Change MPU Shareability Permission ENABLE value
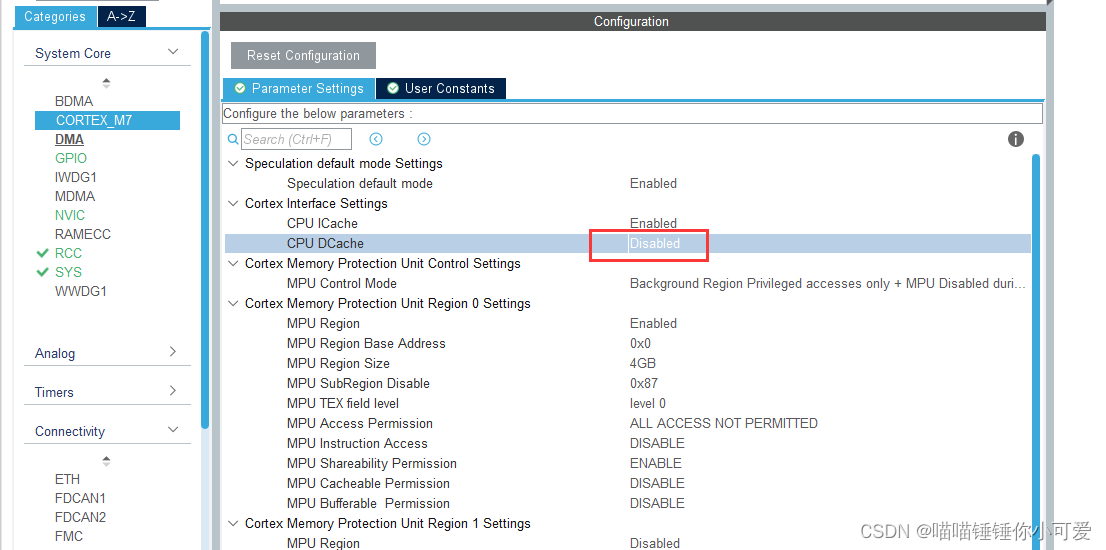The height and width of the screenshot is (550, 1106). [x=655, y=464]
